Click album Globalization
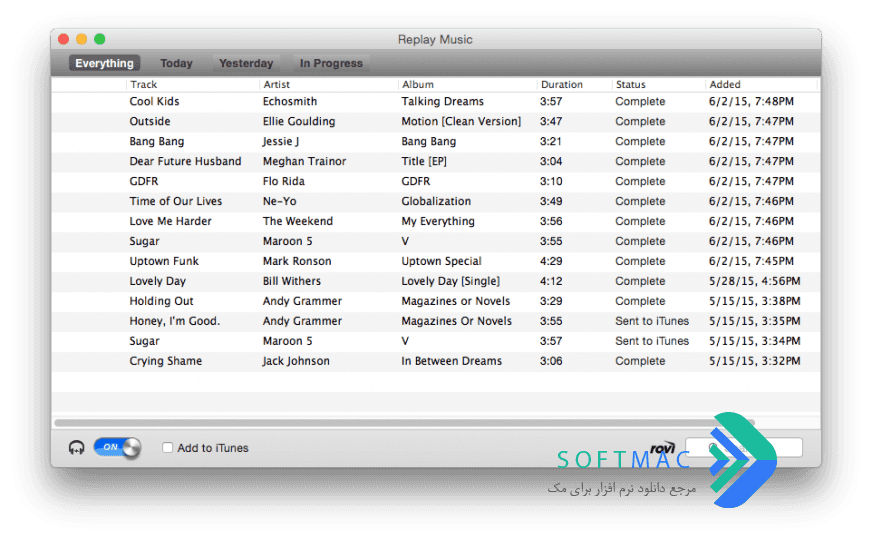 point(436,201)
